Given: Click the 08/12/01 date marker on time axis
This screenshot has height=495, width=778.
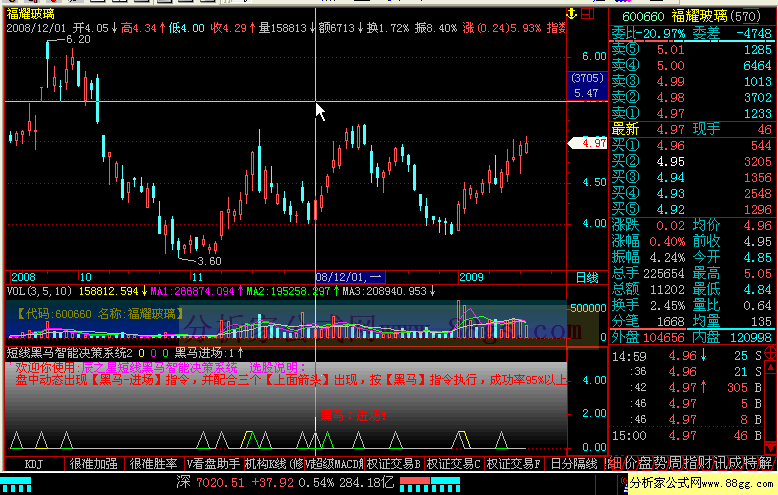Looking at the screenshot, I should pos(350,277).
